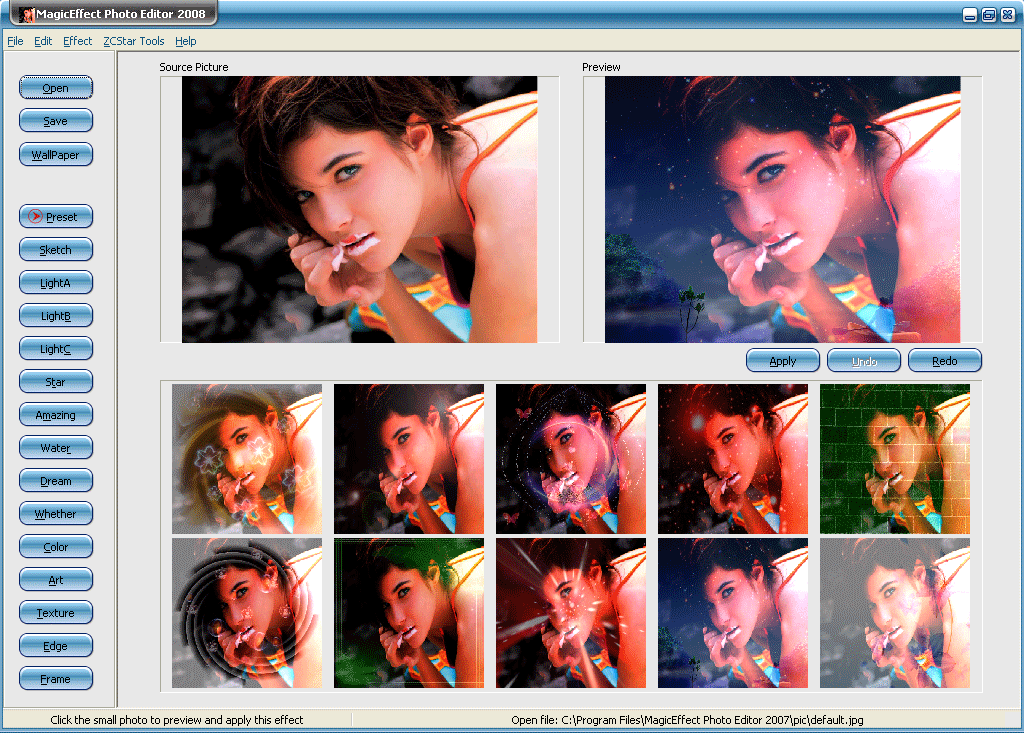The width and height of the screenshot is (1024, 733).
Task: Click the WallPaper button
Action: click(x=56, y=155)
